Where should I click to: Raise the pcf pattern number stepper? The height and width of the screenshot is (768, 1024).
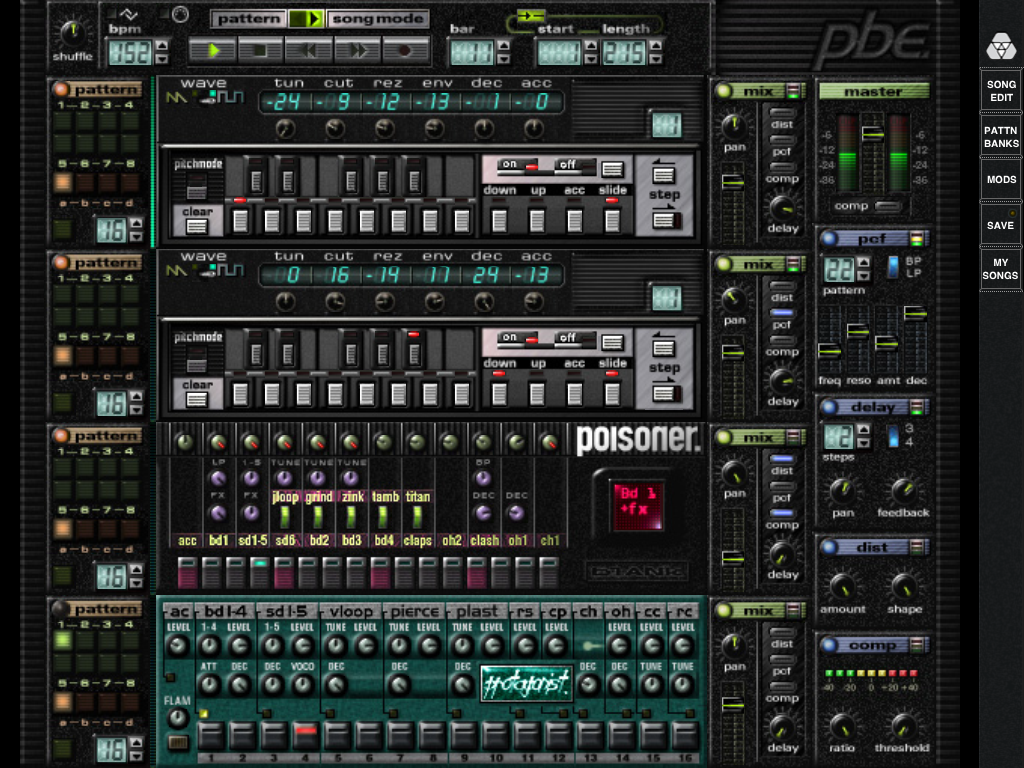[863, 262]
